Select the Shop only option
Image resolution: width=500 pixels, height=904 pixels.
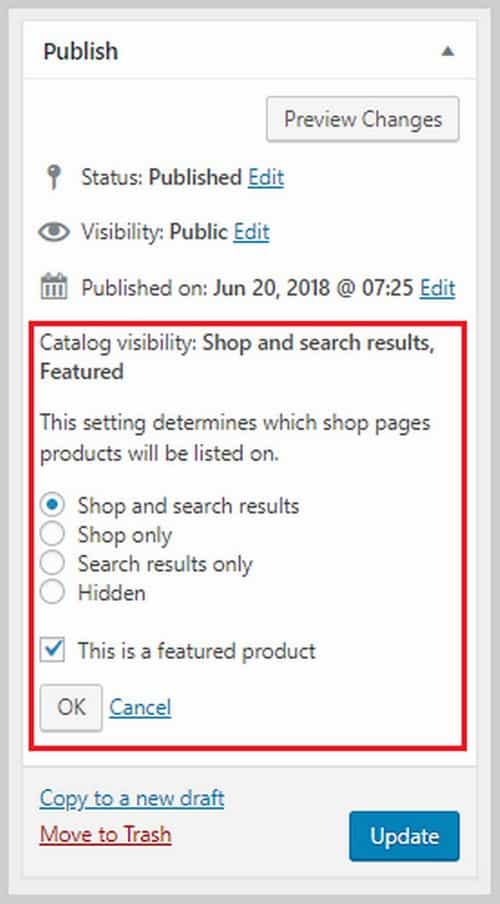(x=52, y=535)
